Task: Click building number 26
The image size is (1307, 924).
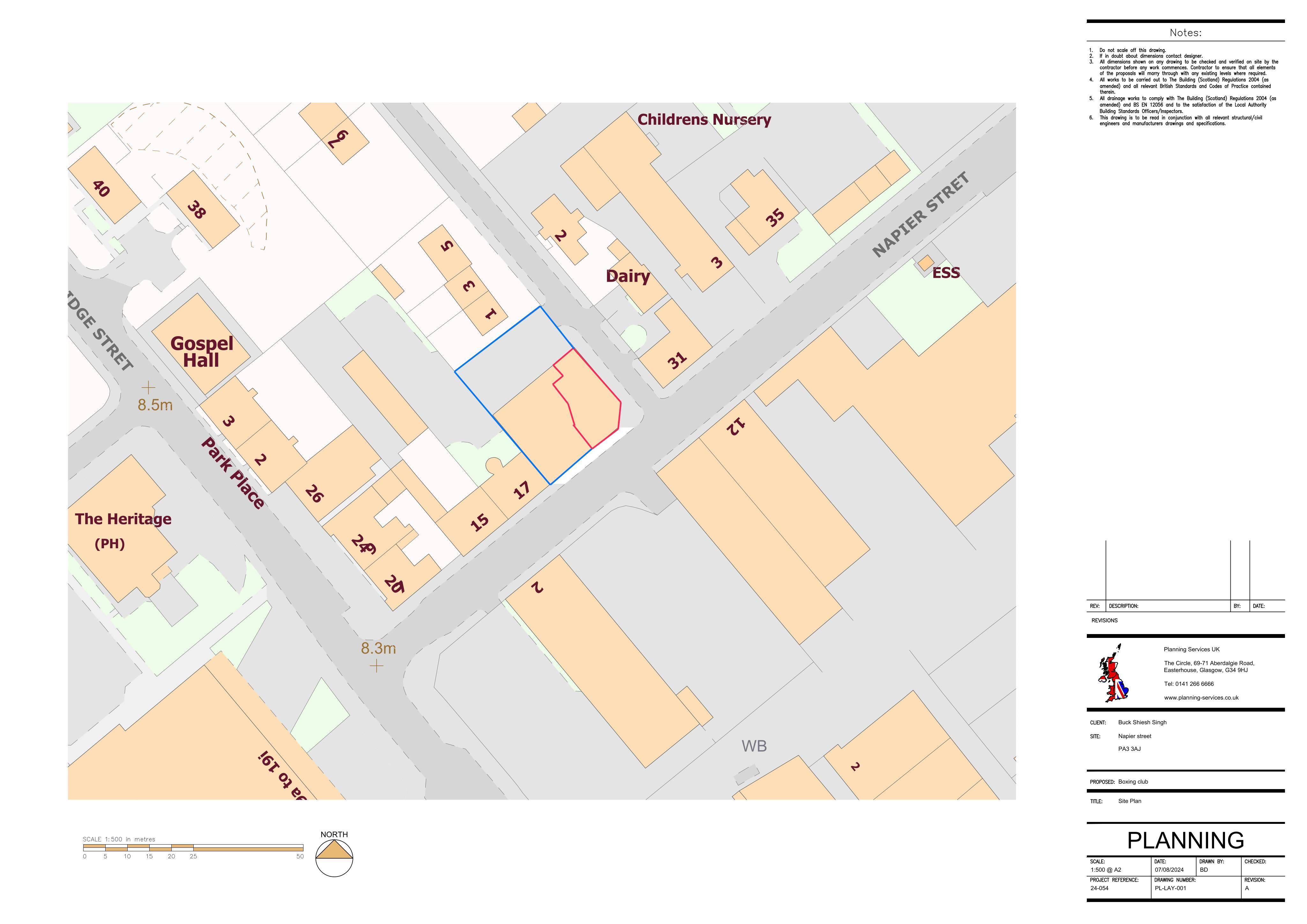Action: 314,493
